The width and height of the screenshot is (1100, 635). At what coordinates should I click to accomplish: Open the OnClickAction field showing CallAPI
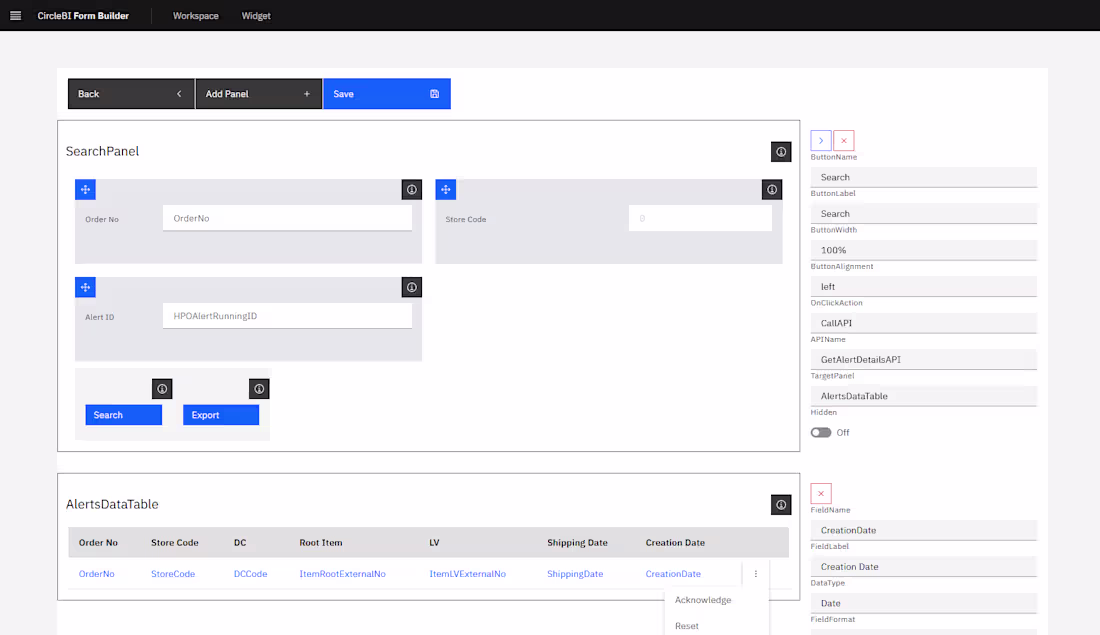pyautogui.click(x=923, y=322)
